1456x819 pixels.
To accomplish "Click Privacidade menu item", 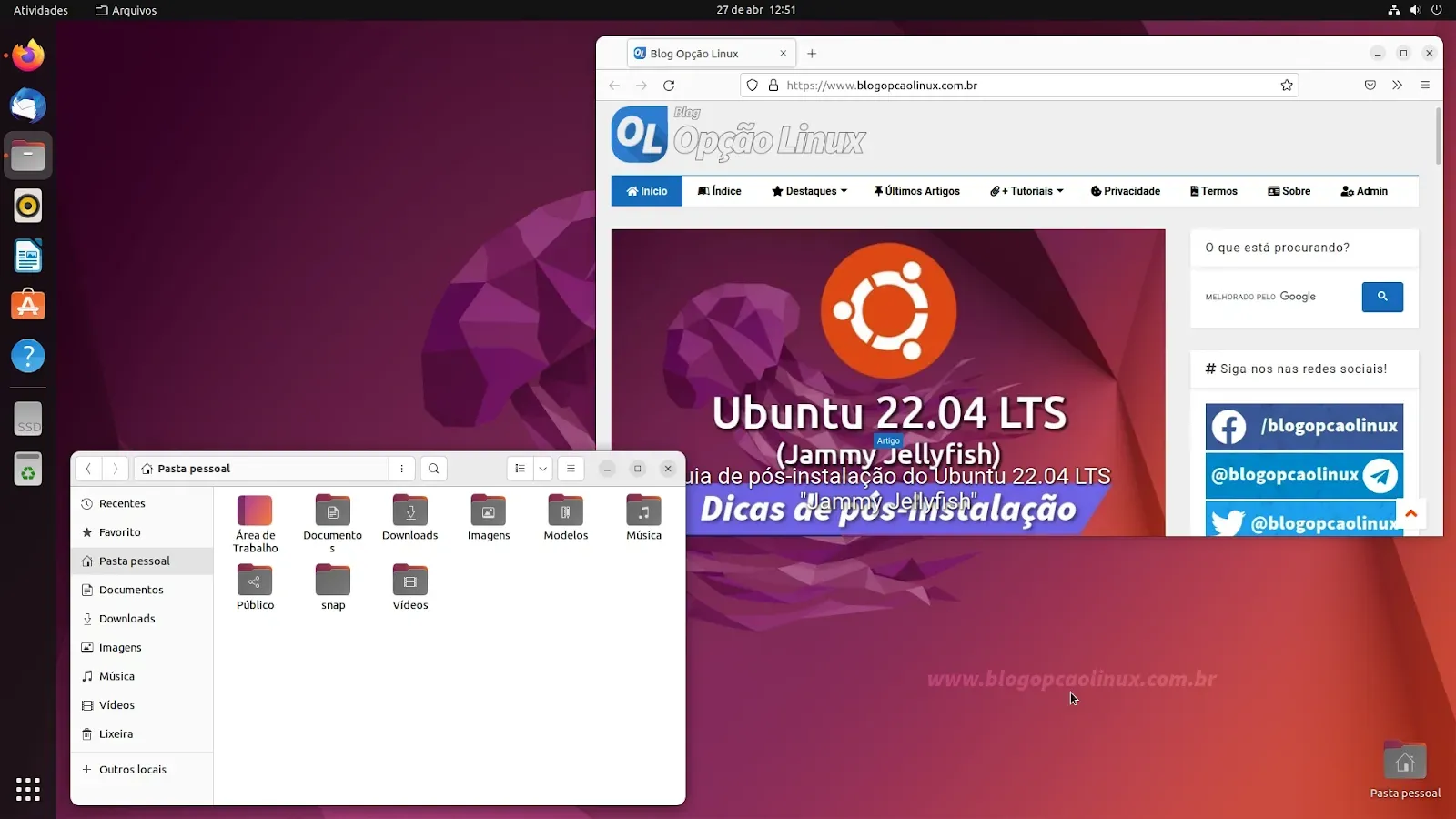I will (x=1125, y=191).
